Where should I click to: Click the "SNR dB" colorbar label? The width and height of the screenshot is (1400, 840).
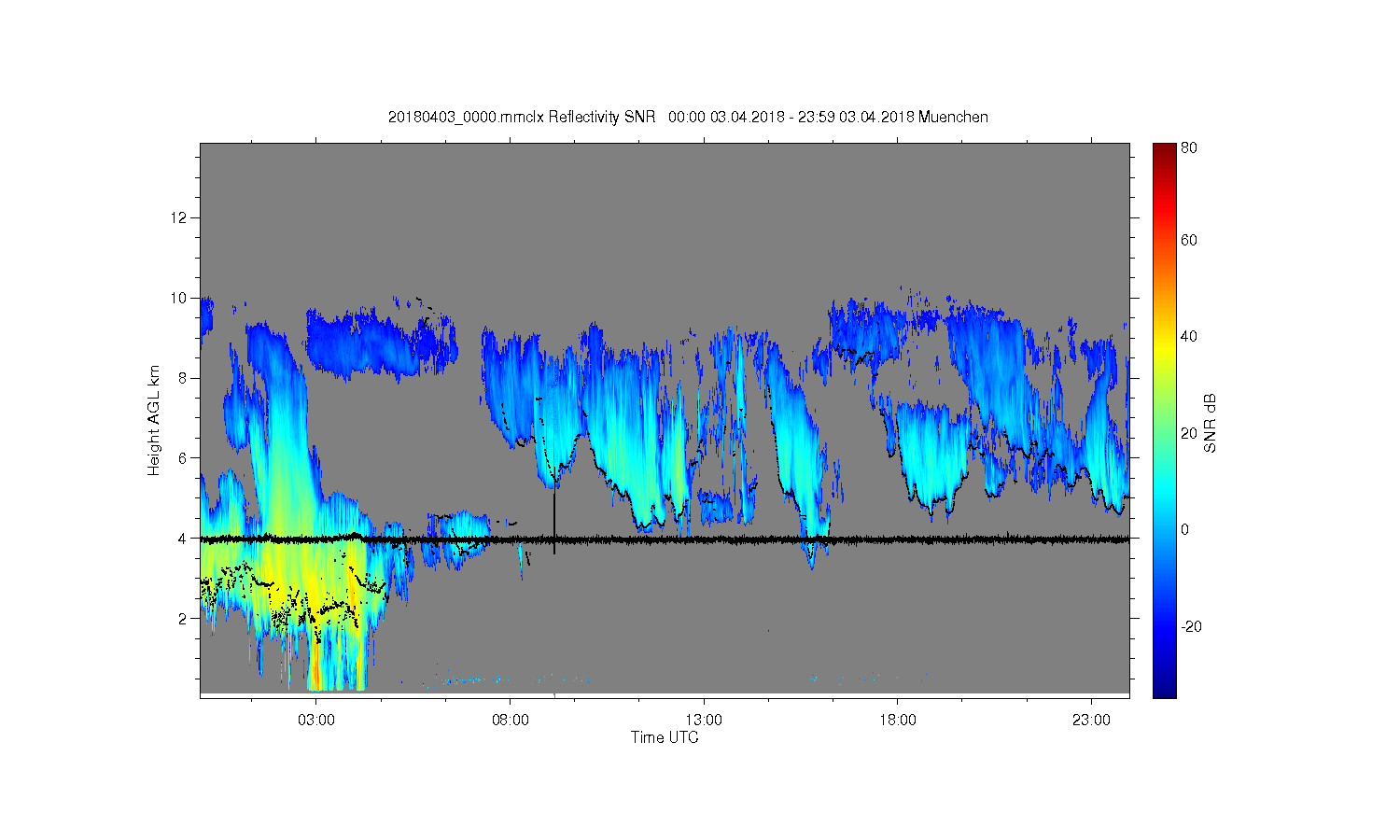point(1210,423)
